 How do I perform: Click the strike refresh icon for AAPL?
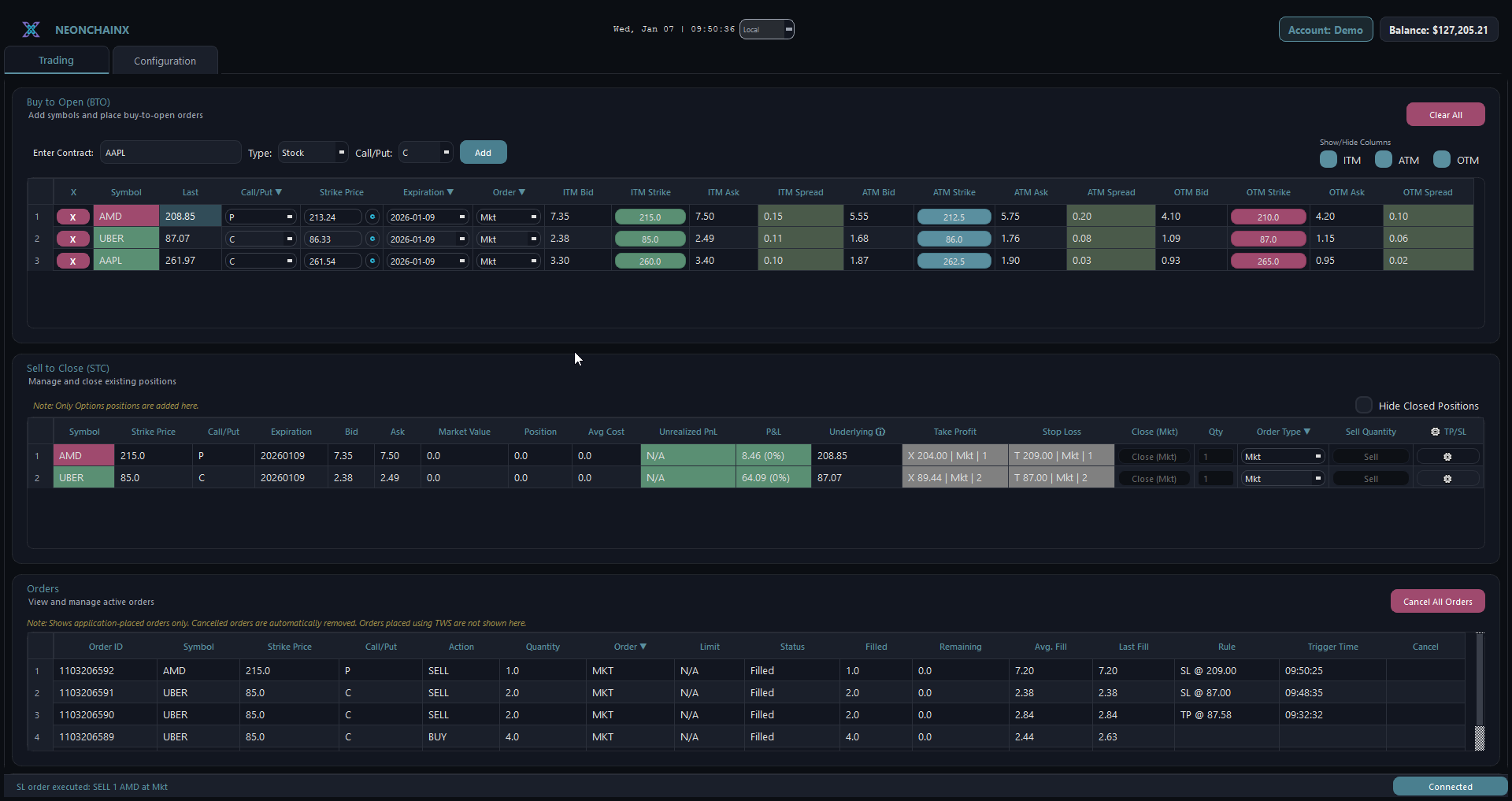point(372,261)
